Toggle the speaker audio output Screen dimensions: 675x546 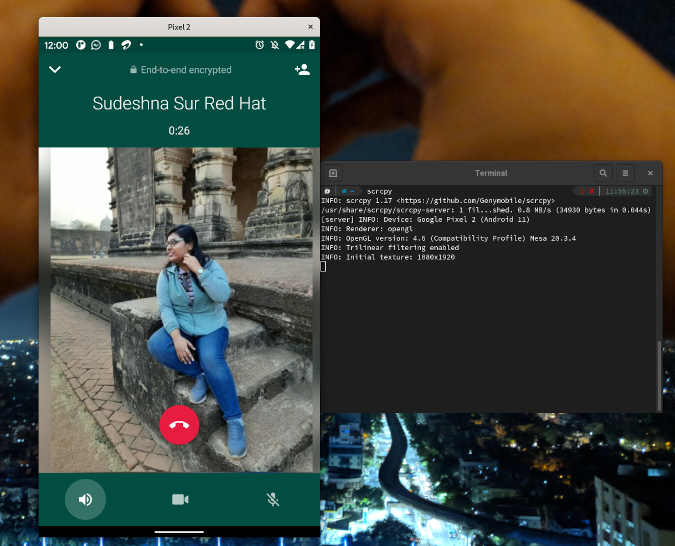pyautogui.click(x=85, y=499)
